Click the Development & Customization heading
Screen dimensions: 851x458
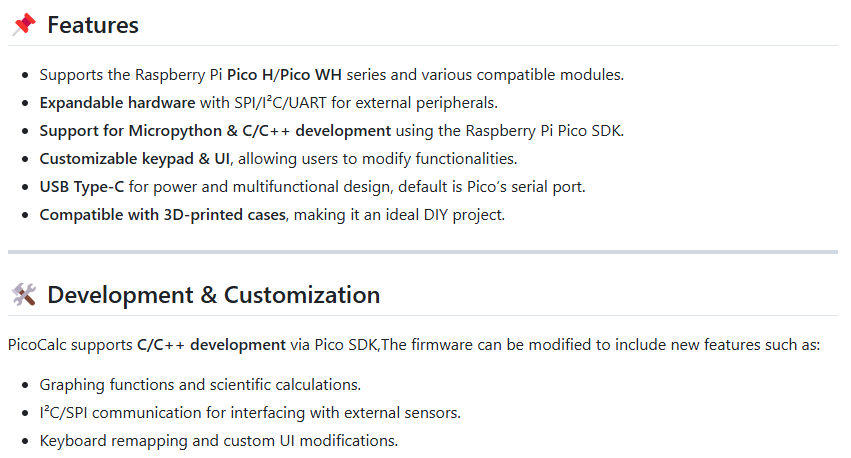click(x=213, y=295)
